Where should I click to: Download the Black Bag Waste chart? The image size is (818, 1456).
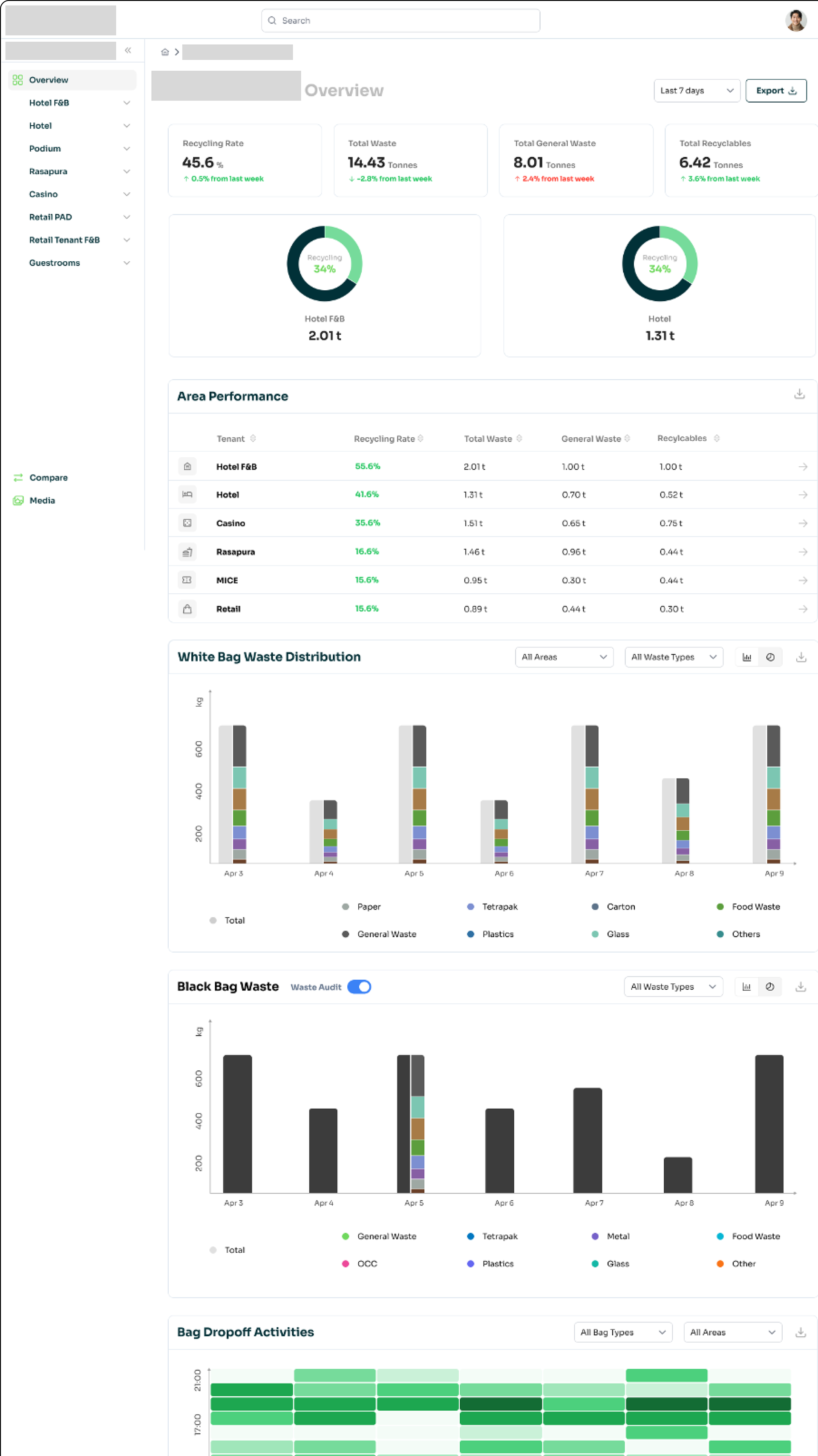(x=801, y=986)
